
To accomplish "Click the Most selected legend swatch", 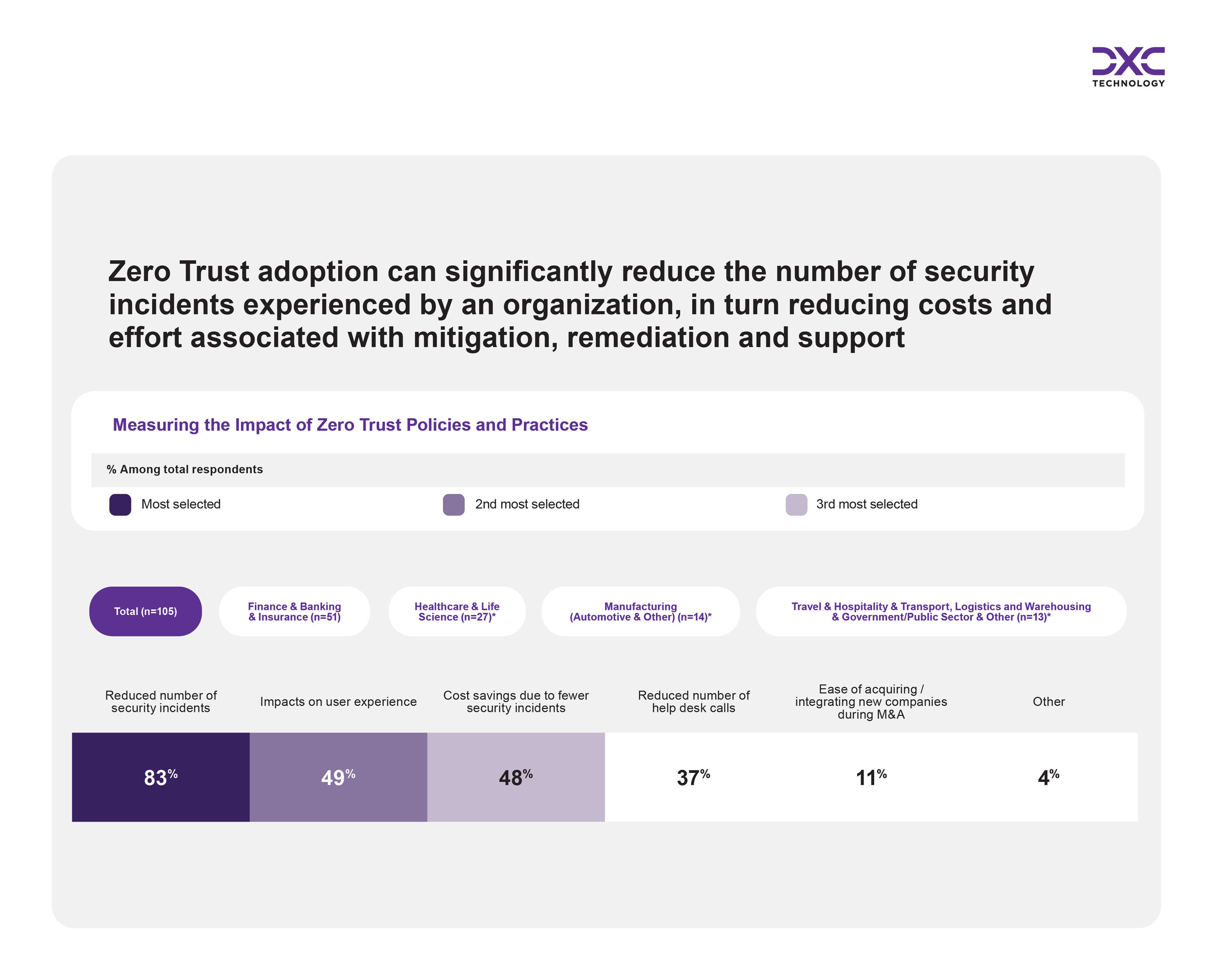I will pyautogui.click(x=120, y=505).
